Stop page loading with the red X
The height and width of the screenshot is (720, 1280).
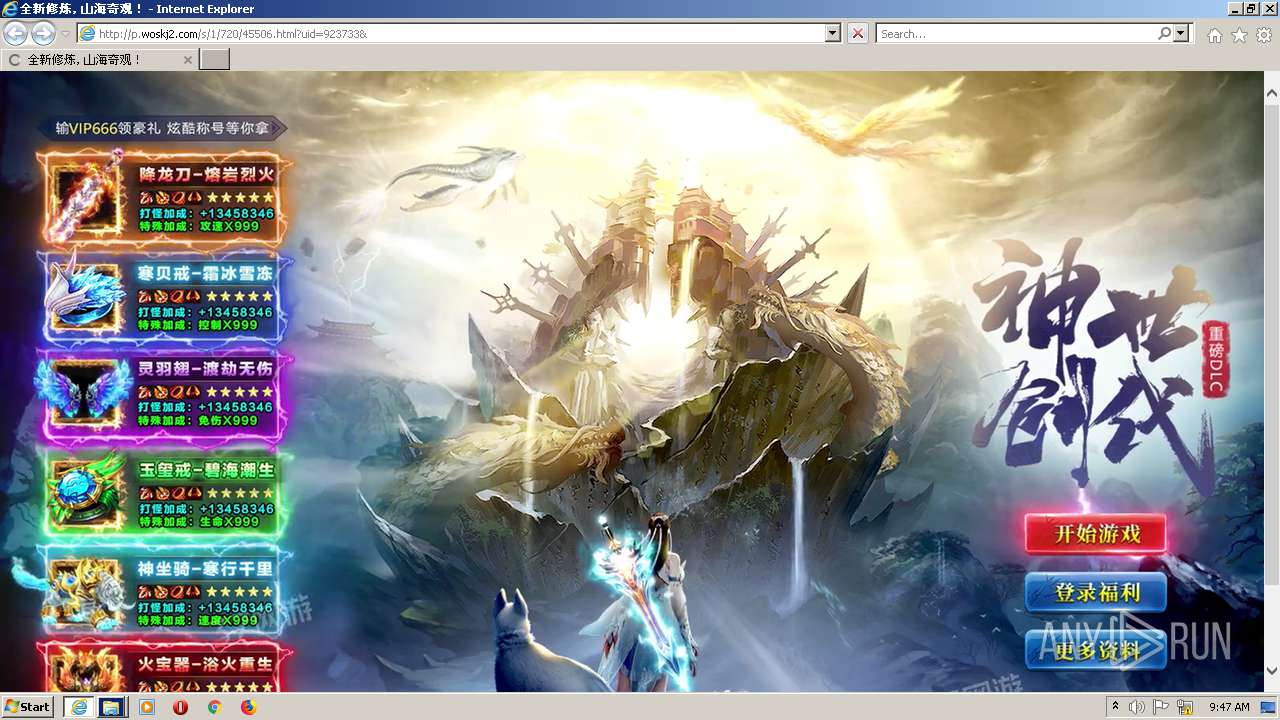857,34
